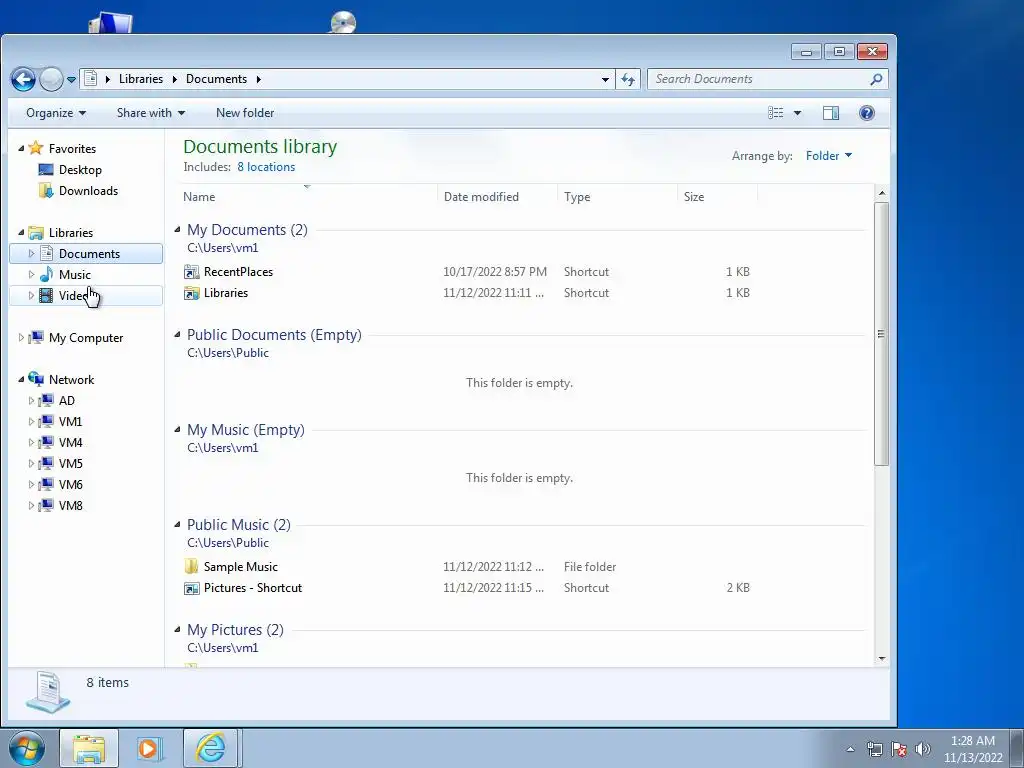Select the VM4 network computer
The height and width of the screenshot is (768, 1024).
point(71,443)
